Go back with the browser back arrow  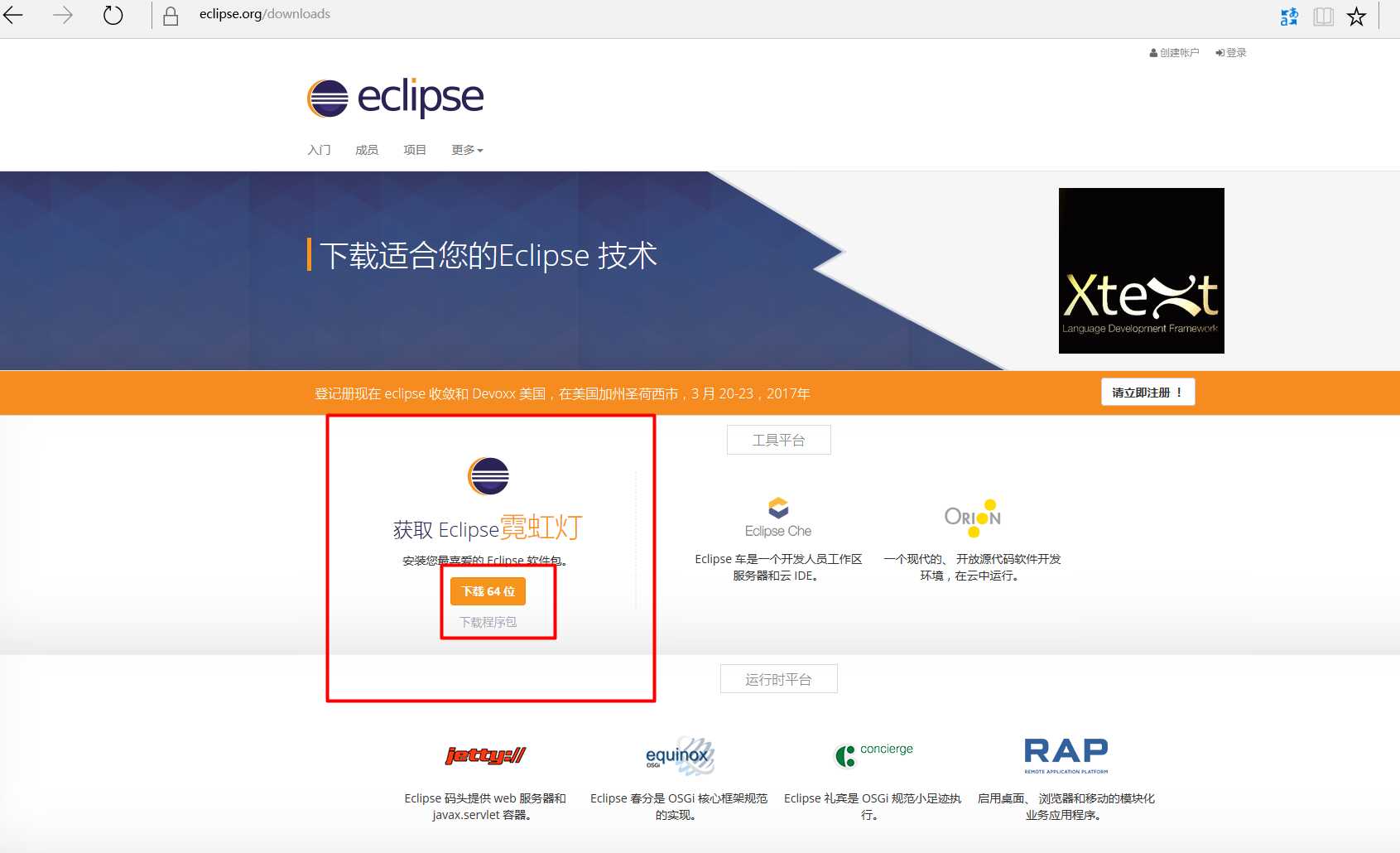(x=13, y=15)
